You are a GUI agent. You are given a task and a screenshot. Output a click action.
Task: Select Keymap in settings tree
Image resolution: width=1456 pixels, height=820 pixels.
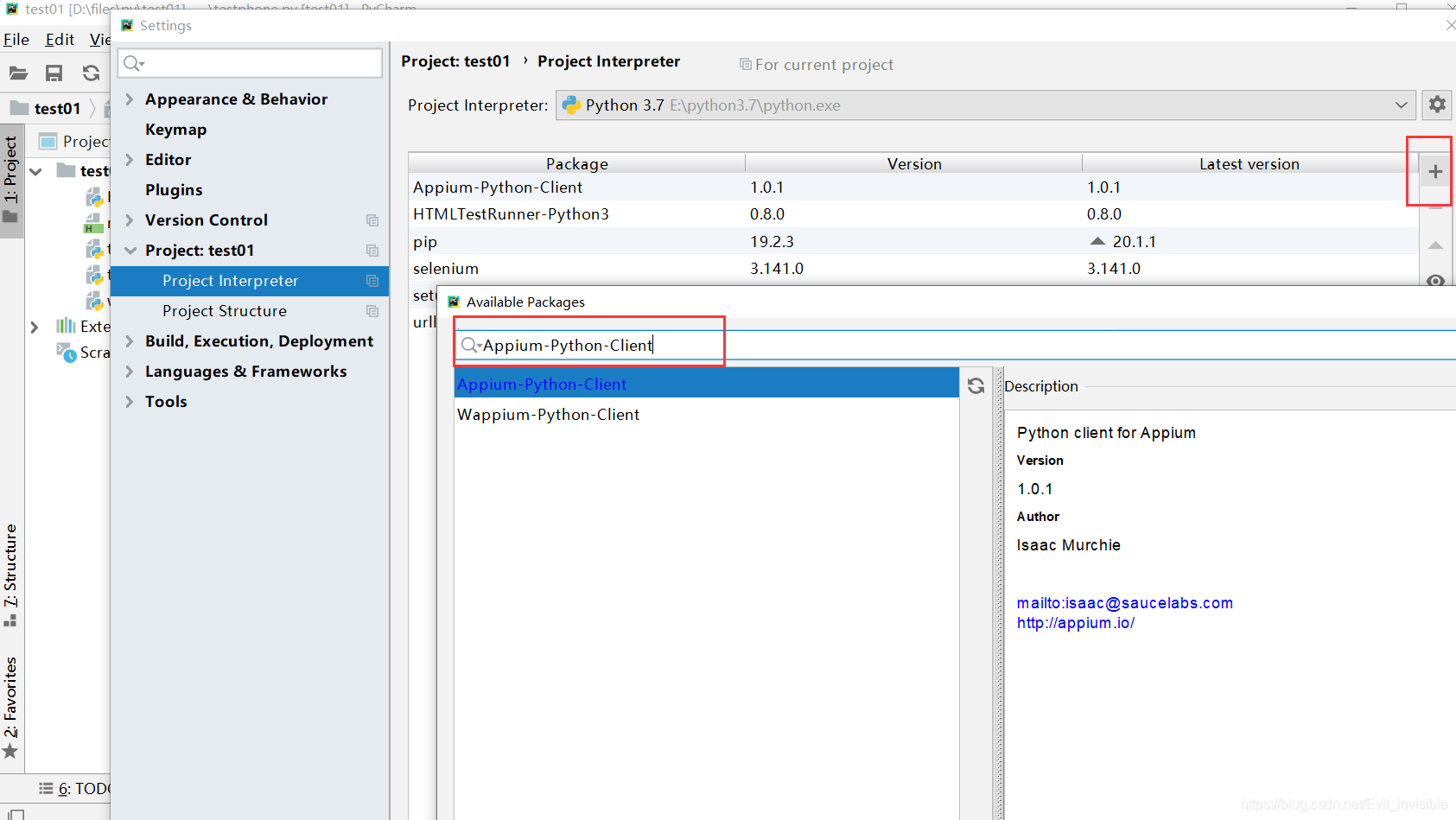point(176,130)
